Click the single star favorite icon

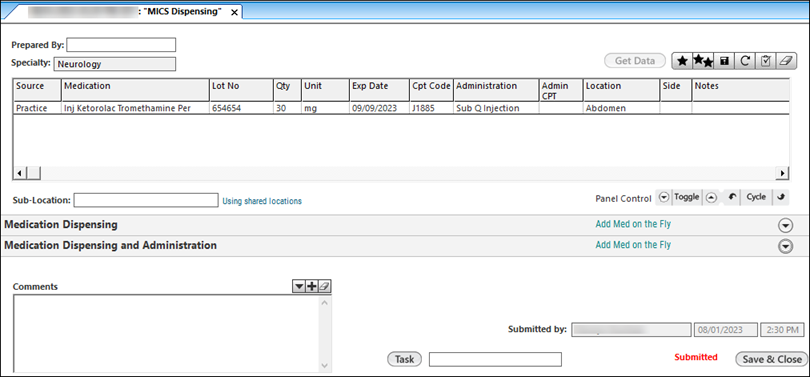[682, 61]
